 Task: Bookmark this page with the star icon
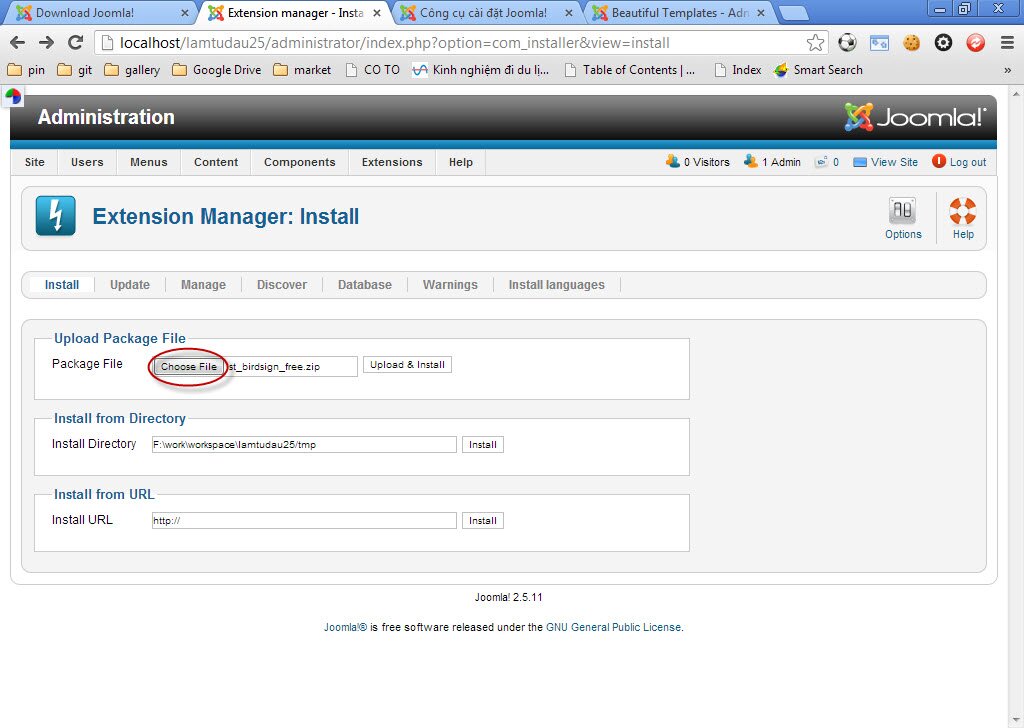tap(814, 44)
